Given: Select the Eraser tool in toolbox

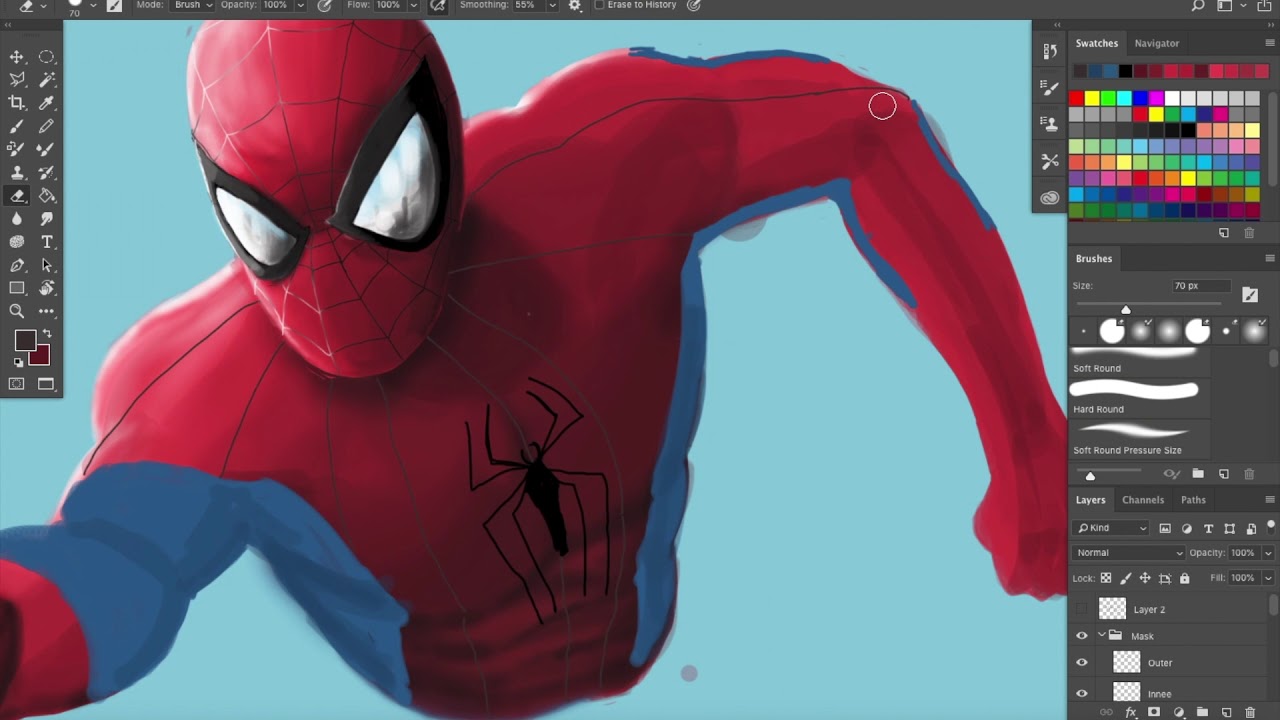Looking at the screenshot, I should 17,196.
